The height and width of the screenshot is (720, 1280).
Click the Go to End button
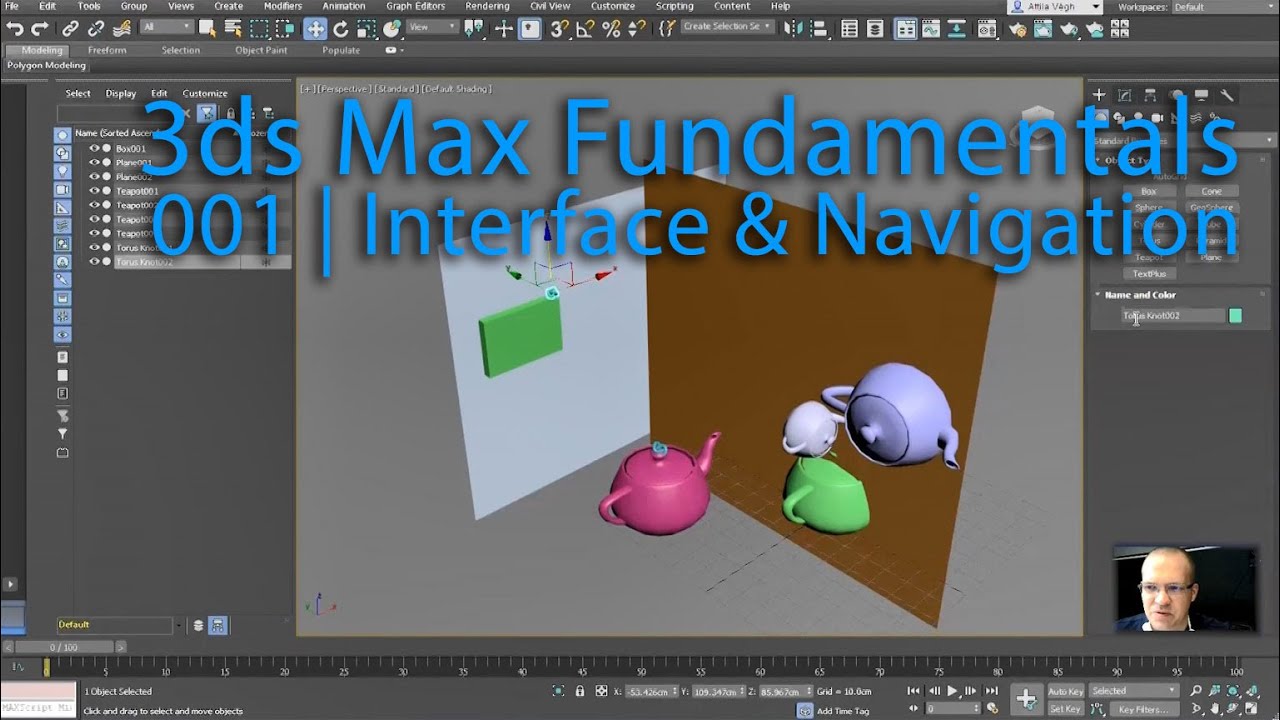pyautogui.click(x=992, y=691)
